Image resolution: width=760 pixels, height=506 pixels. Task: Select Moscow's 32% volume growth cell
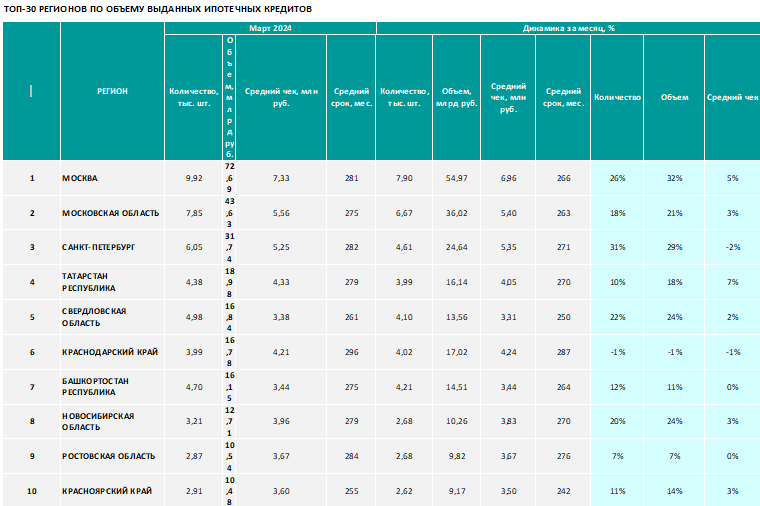674,178
